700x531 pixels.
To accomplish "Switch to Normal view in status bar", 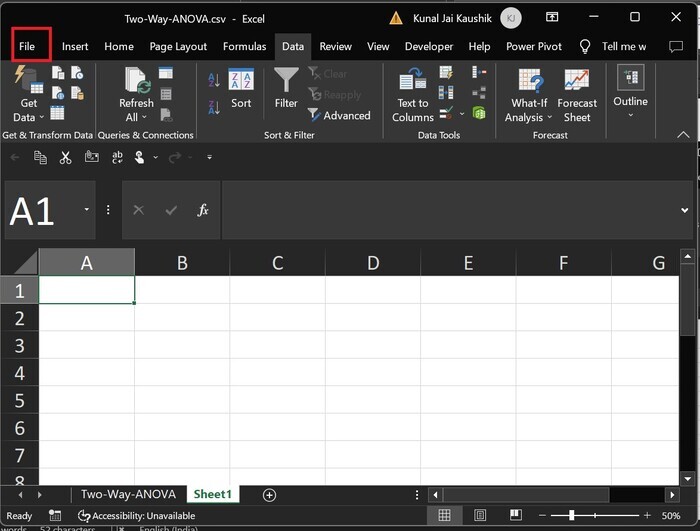I will coord(444,516).
